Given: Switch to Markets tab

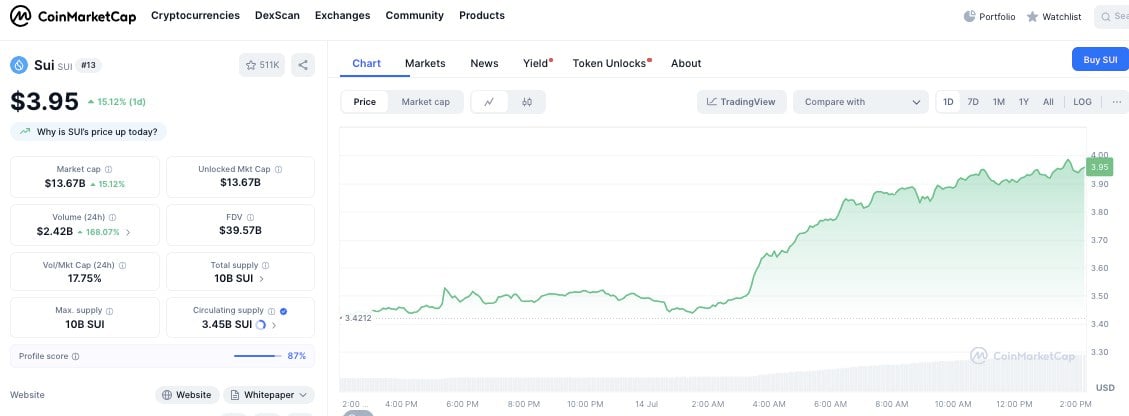Looking at the screenshot, I should [426, 63].
